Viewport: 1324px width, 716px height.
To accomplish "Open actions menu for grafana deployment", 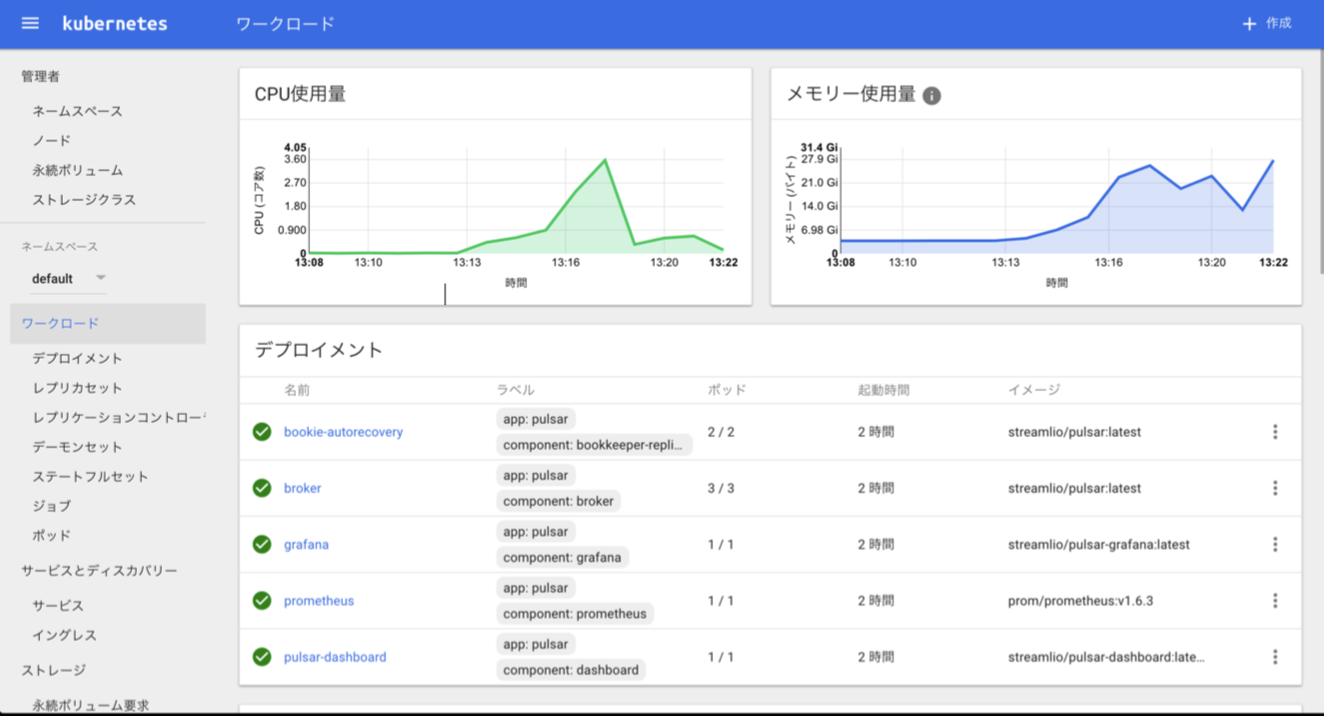I will (x=1275, y=544).
